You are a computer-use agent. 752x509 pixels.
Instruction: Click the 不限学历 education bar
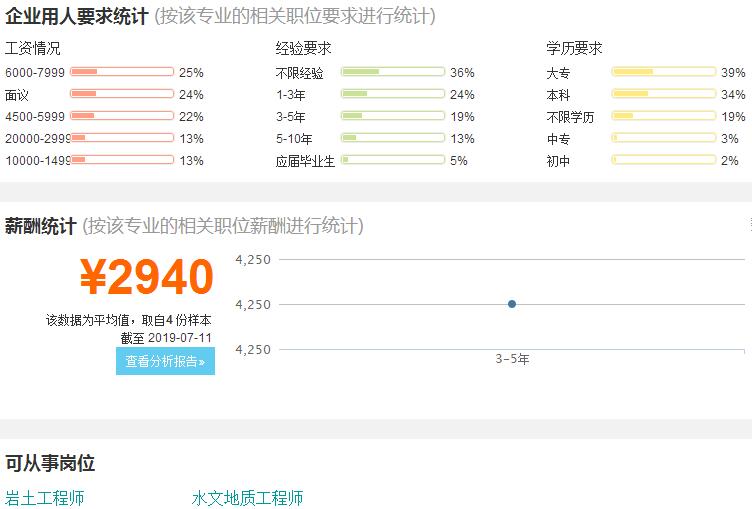(664, 116)
